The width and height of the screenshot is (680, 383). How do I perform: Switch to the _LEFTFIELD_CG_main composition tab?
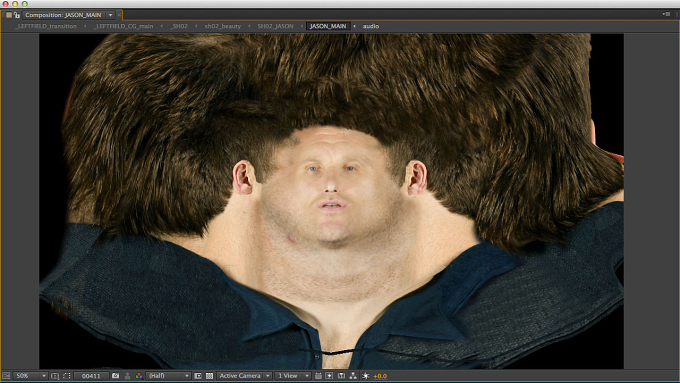coord(124,26)
